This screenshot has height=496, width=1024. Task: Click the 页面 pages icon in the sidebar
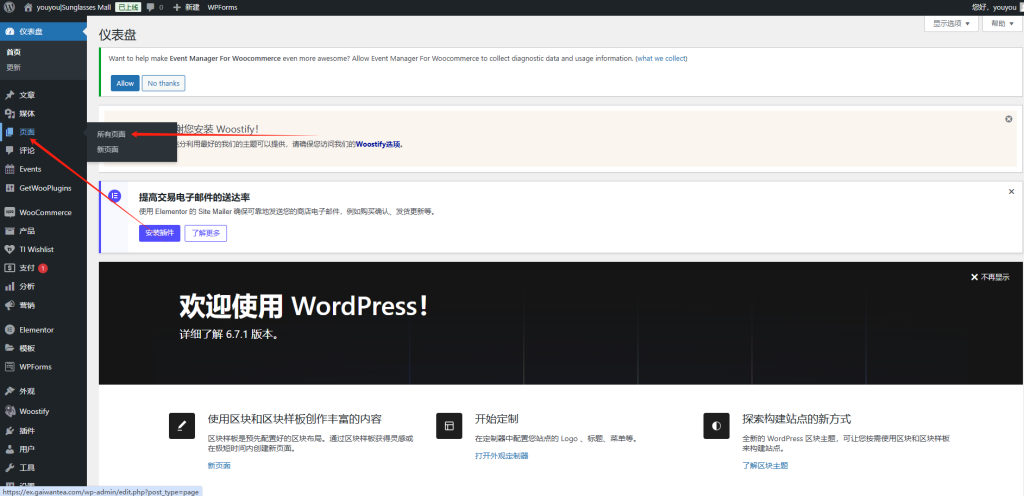(9, 132)
